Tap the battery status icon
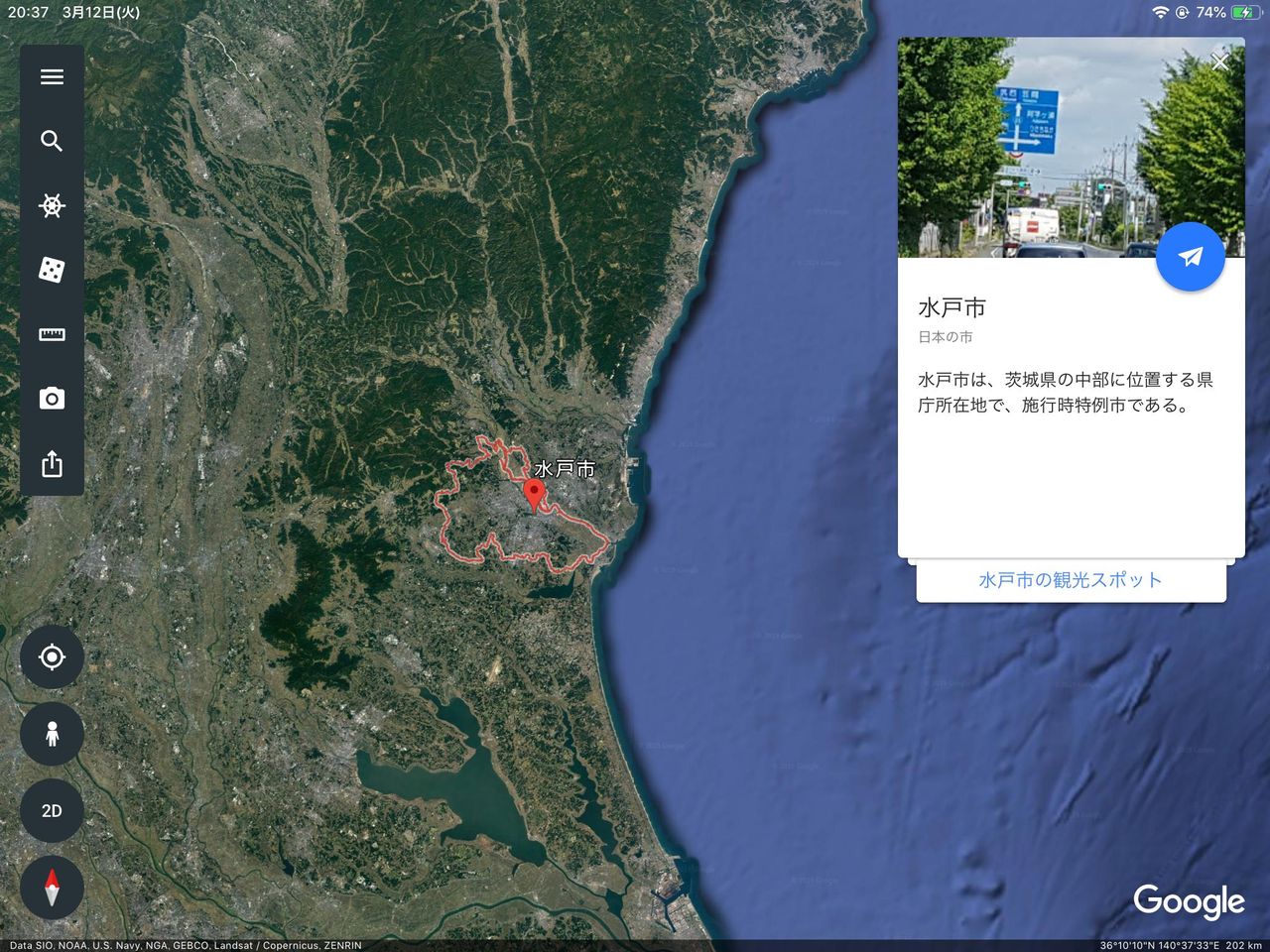Image resolution: width=1270 pixels, height=952 pixels. pos(1246,12)
